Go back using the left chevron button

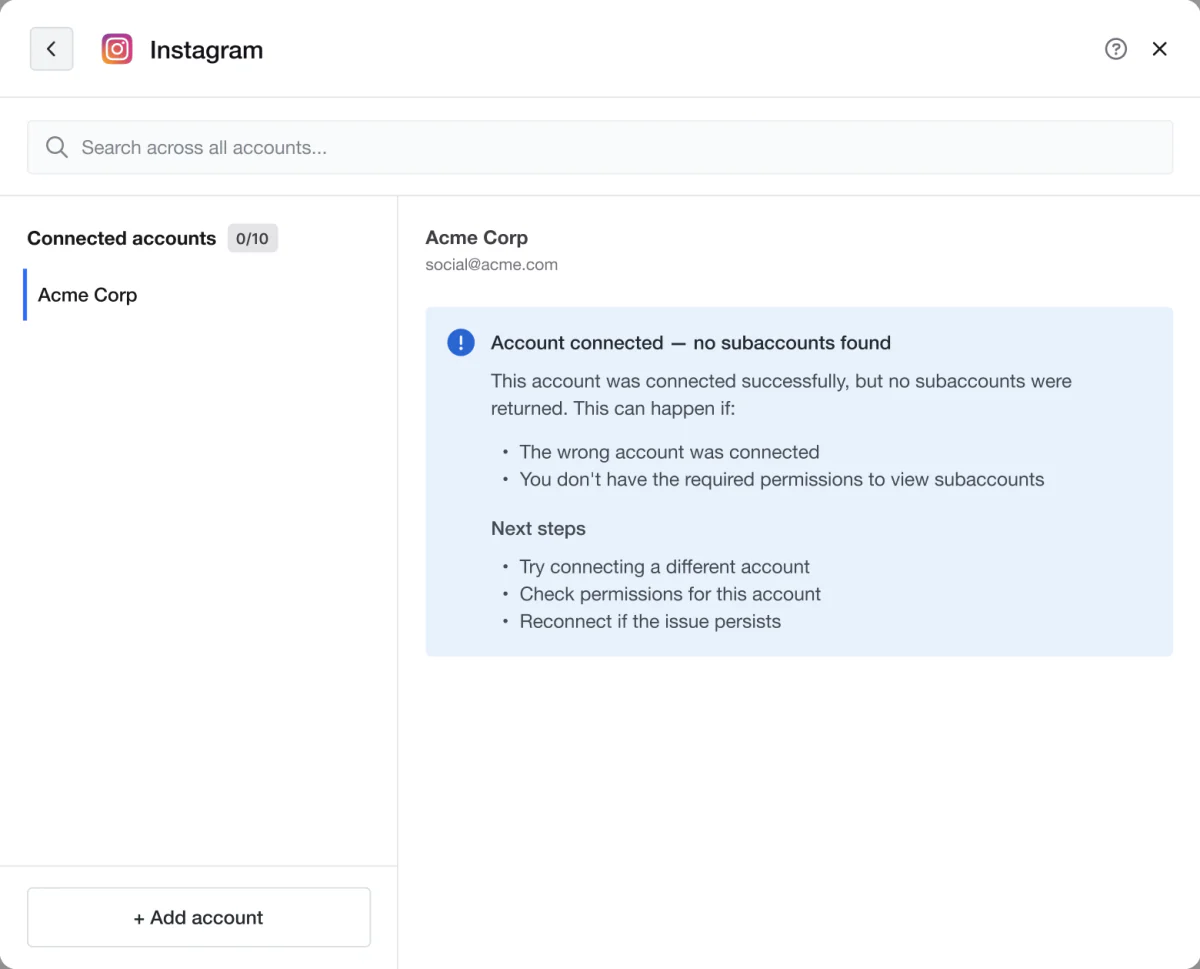click(x=51, y=49)
